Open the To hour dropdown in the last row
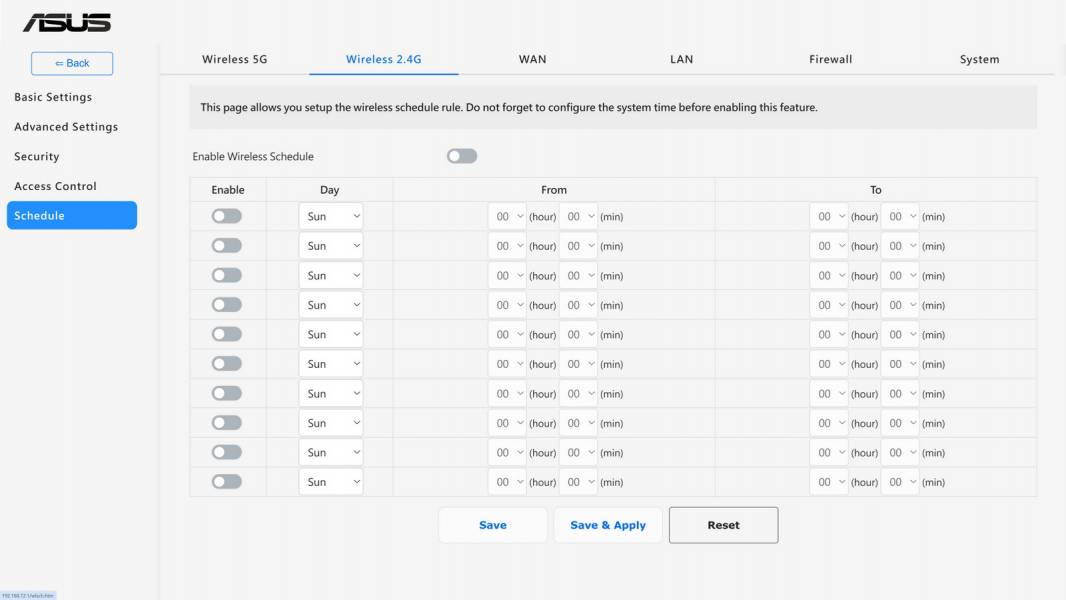Viewport: 1066px width, 600px height. pos(829,482)
